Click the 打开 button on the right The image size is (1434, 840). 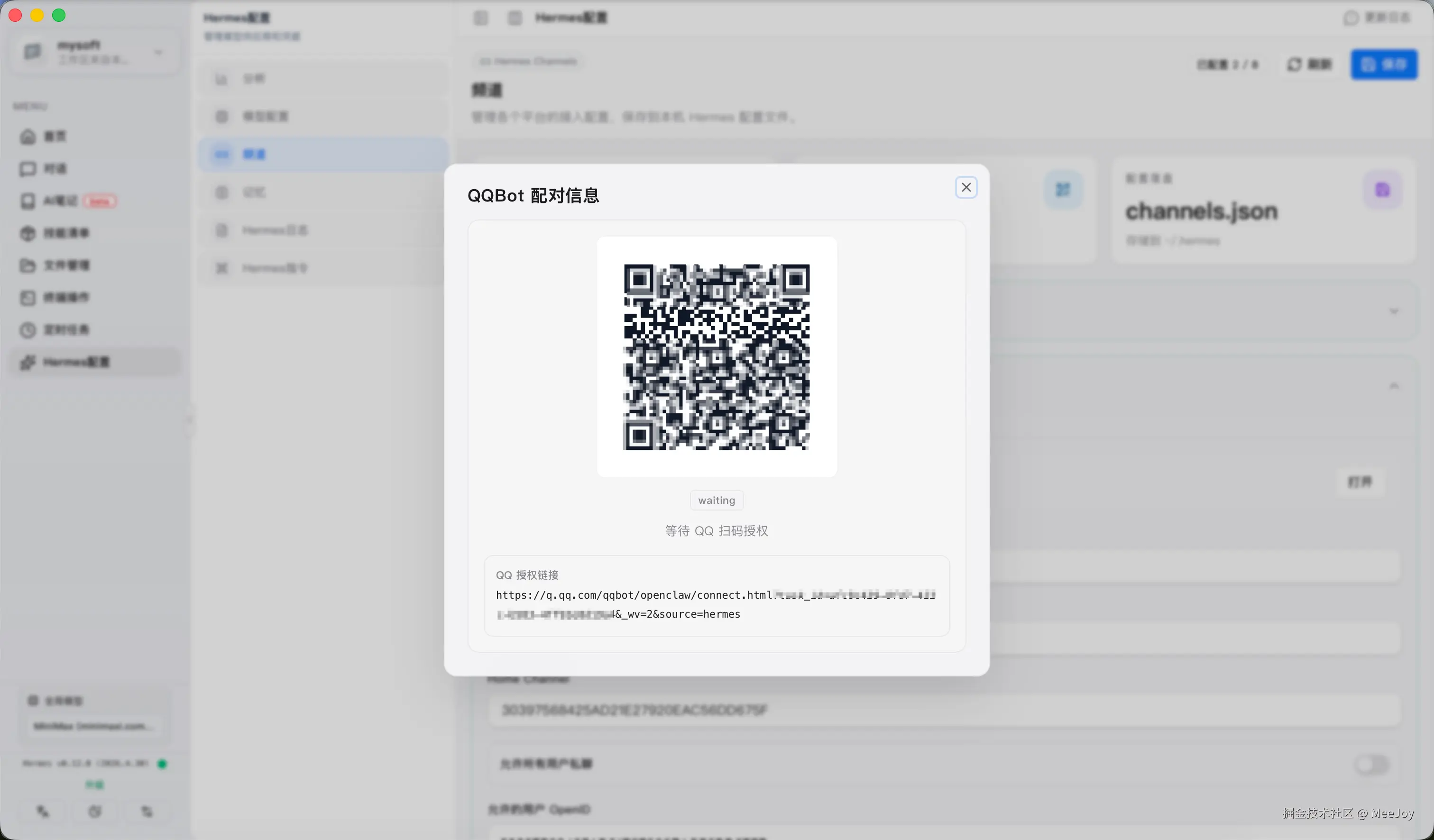pyautogui.click(x=1360, y=482)
